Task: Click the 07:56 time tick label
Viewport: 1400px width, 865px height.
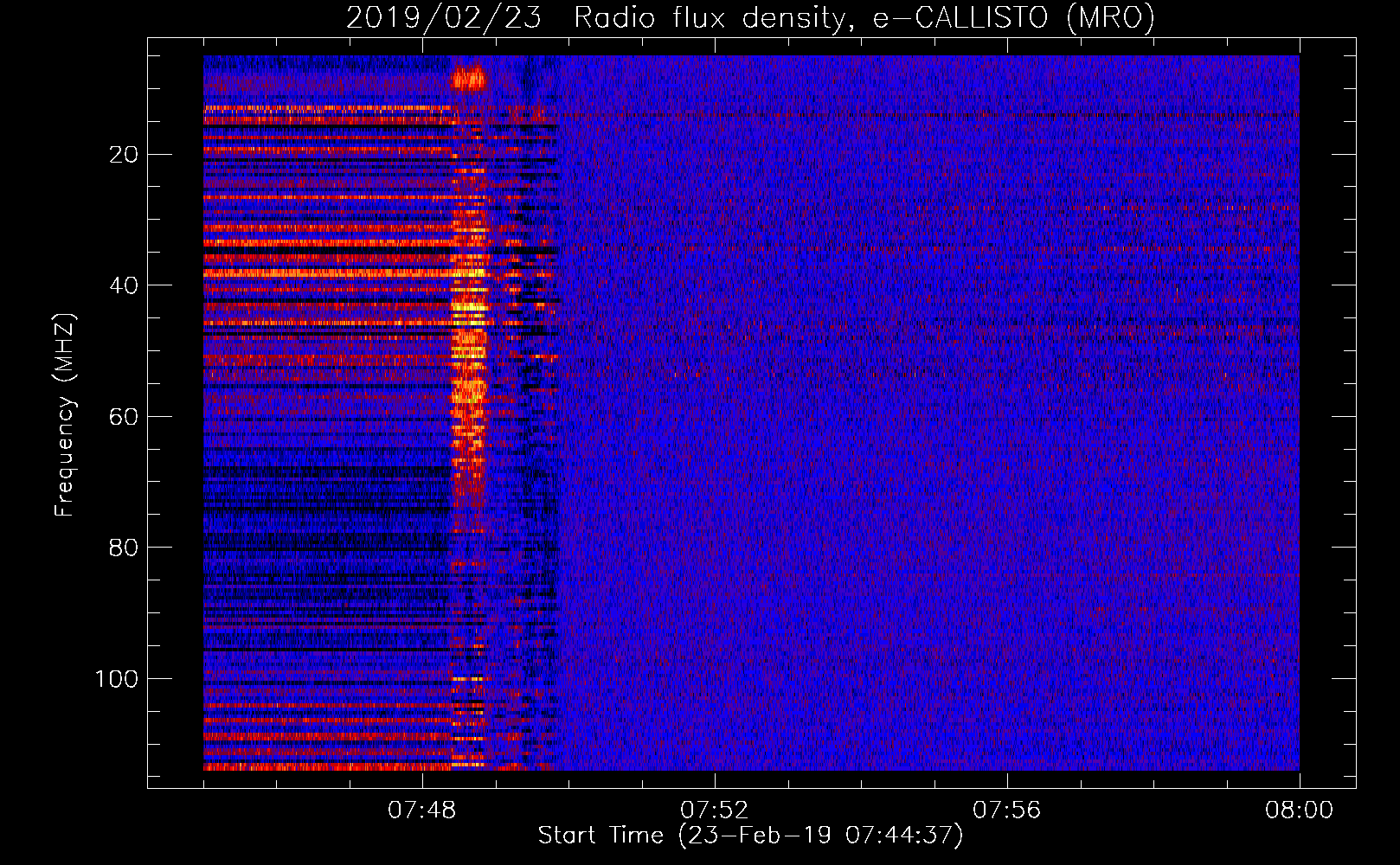Action: point(1007,811)
